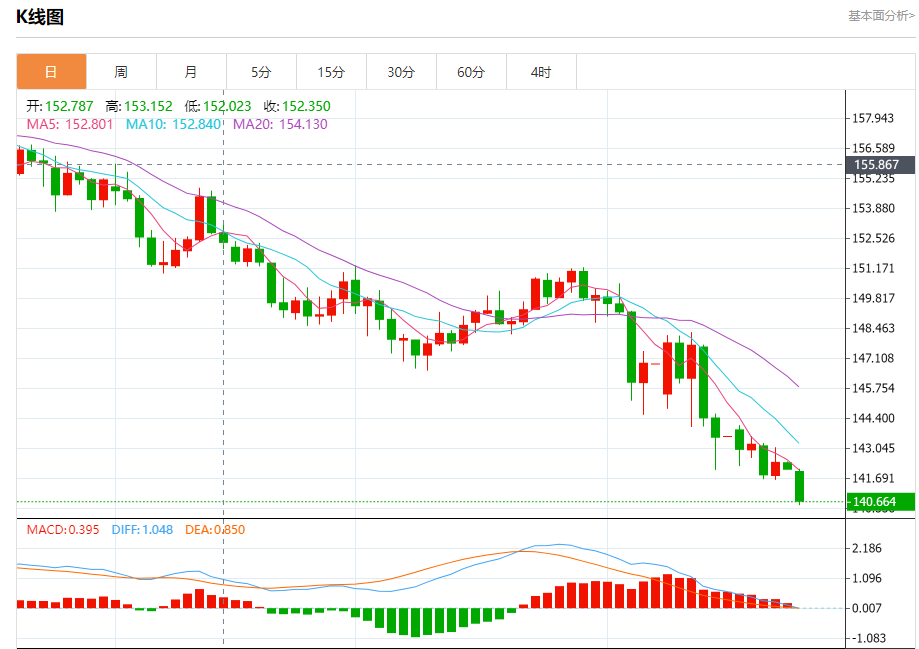Click the DIFF:1.048 indicator label
Viewport: 919px width, 649px height.
142,530
